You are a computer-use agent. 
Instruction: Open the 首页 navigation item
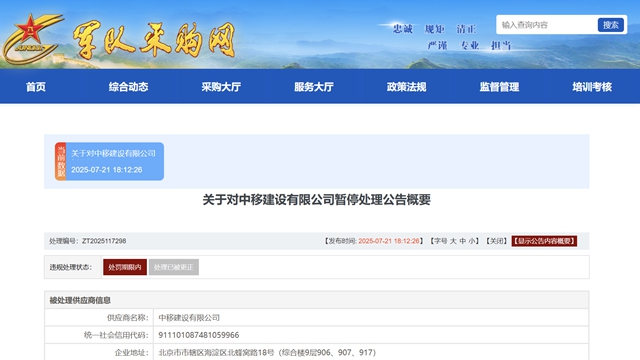click(x=36, y=87)
